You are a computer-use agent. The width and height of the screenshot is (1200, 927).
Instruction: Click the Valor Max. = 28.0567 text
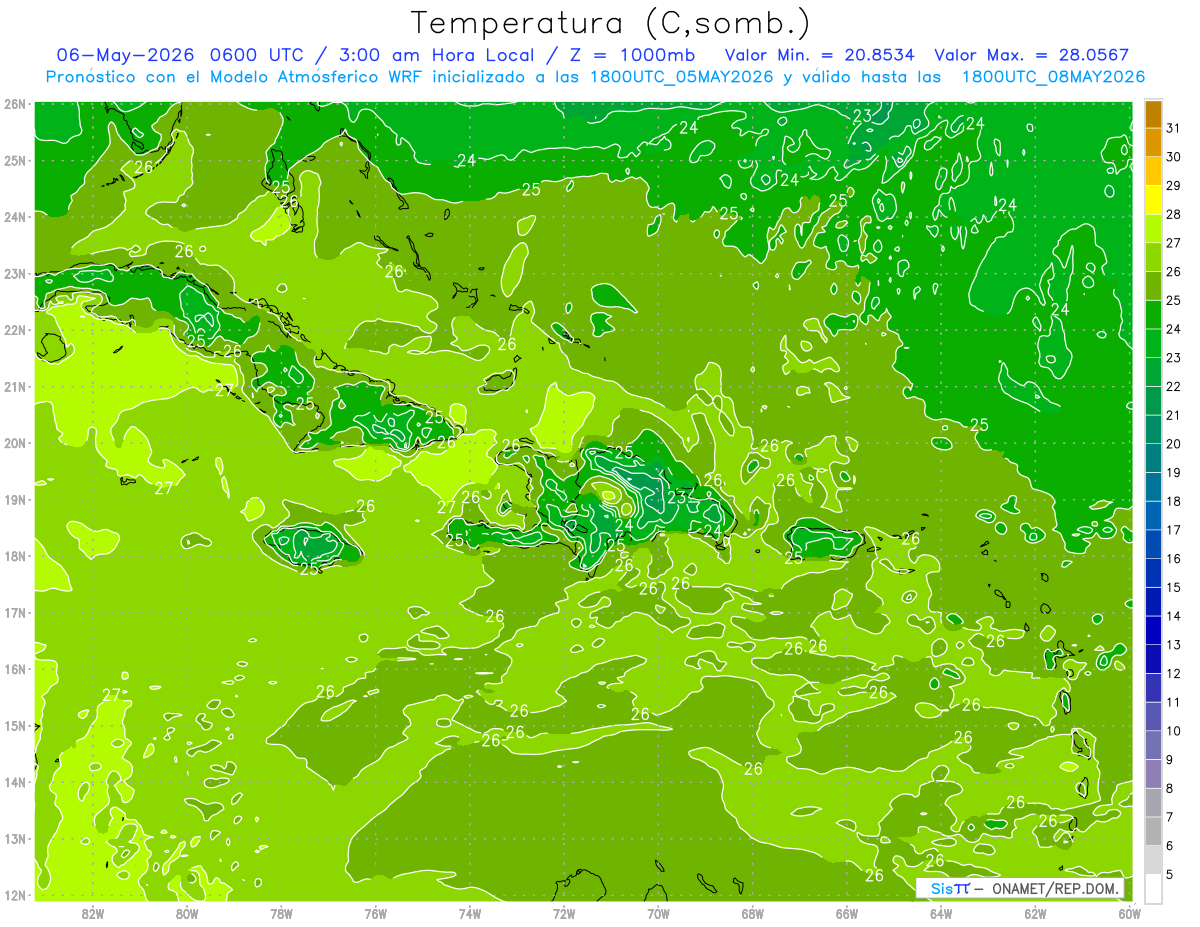tap(1031, 55)
